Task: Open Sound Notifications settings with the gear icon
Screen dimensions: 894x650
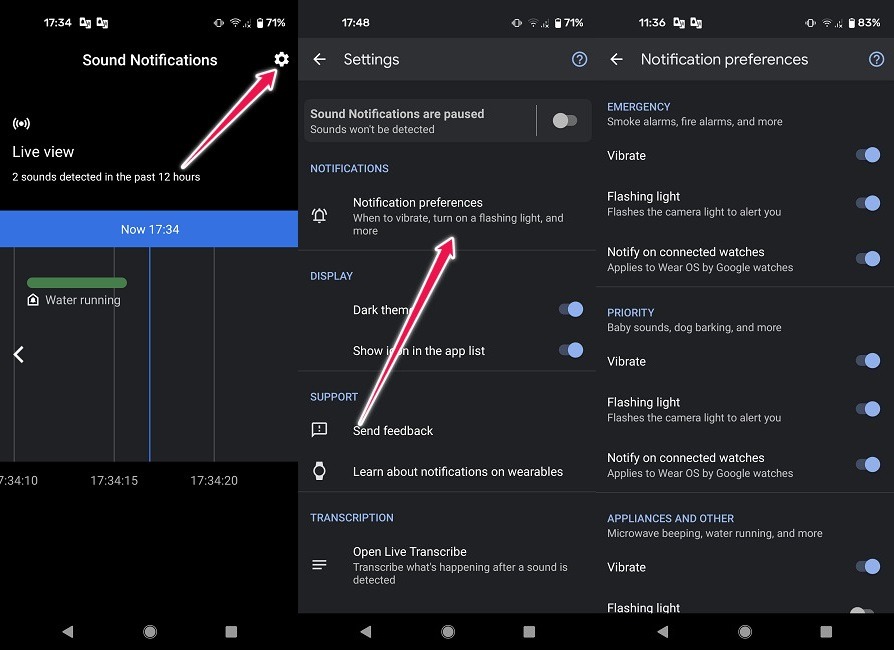Action: 280,60
